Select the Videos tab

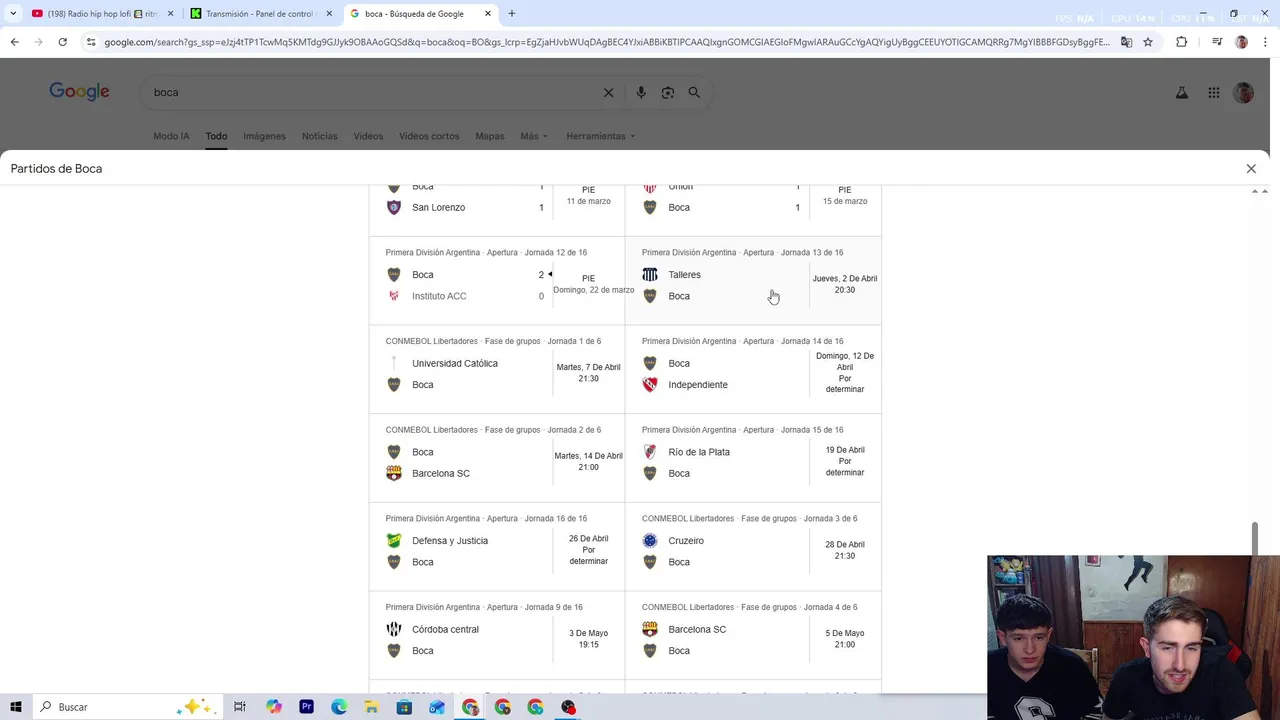(x=368, y=136)
